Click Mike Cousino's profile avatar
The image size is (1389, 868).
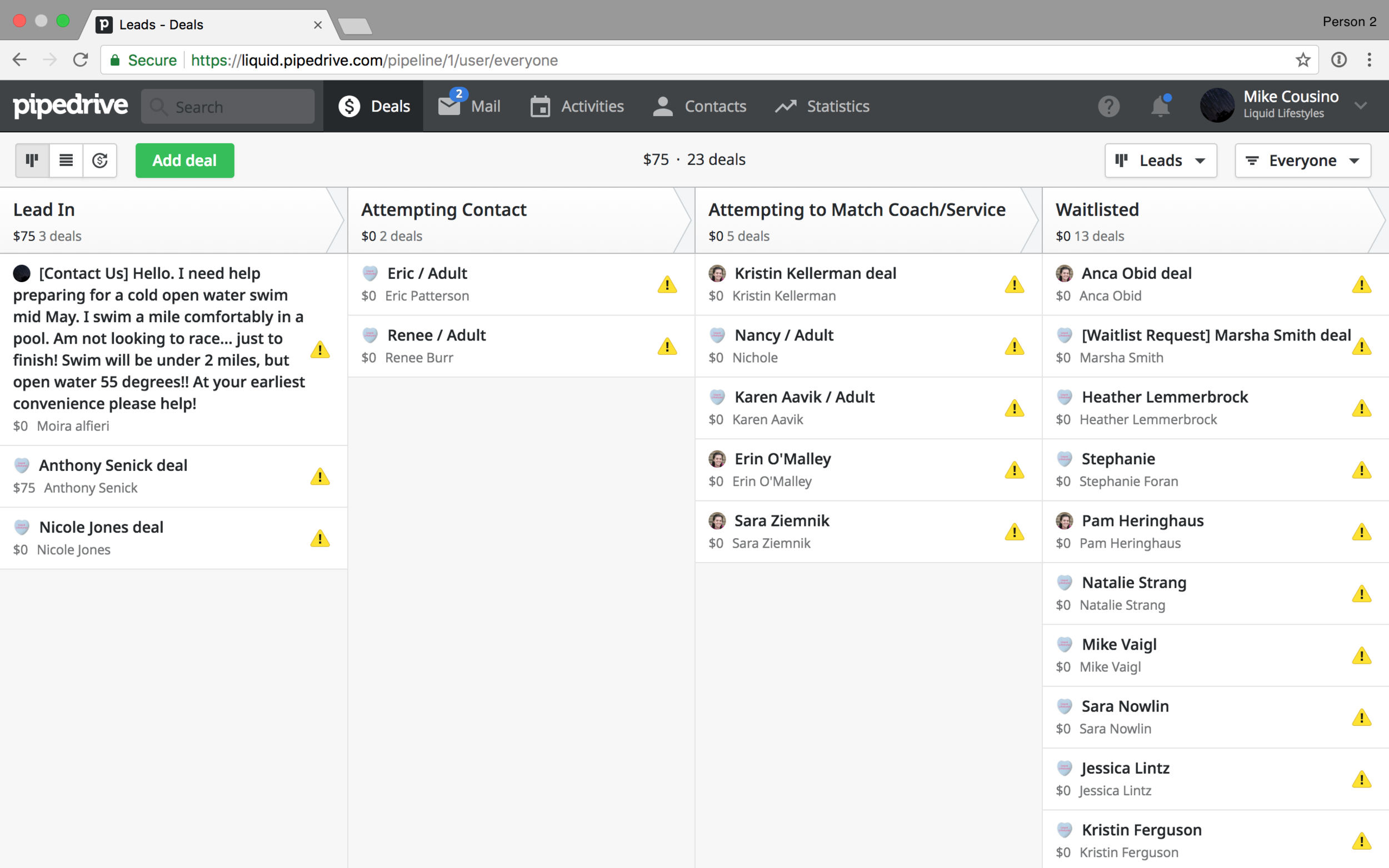tap(1217, 105)
